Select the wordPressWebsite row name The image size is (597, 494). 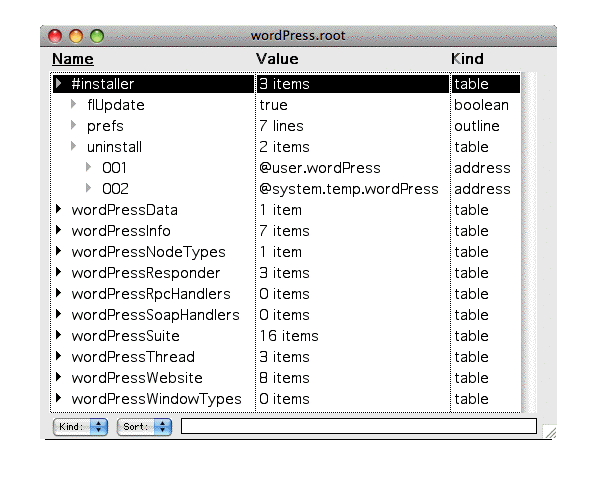click(137, 378)
